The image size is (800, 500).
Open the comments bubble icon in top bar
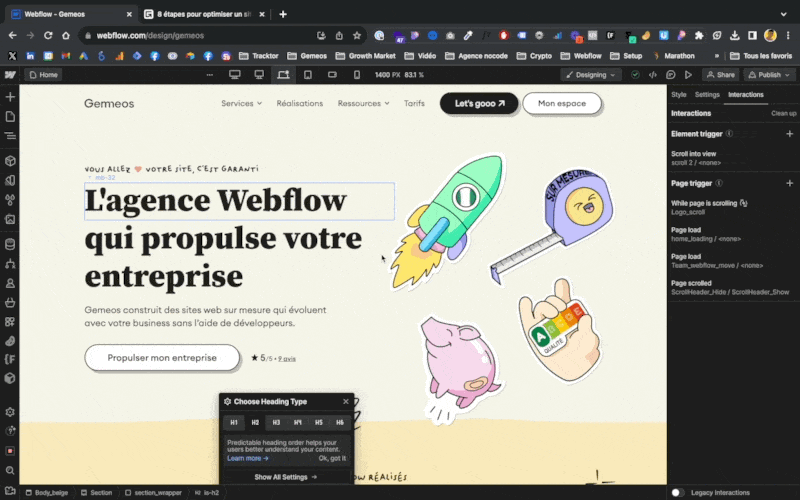(670, 74)
